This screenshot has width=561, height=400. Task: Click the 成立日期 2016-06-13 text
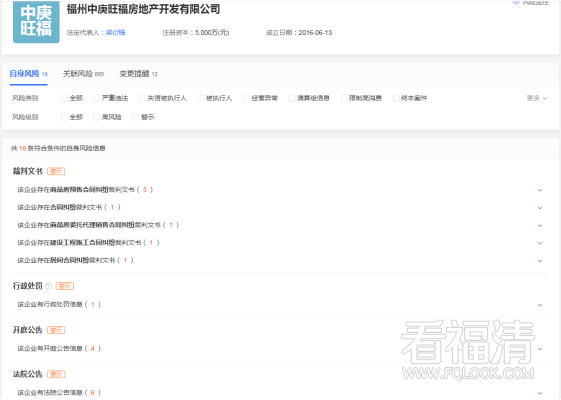(x=299, y=33)
